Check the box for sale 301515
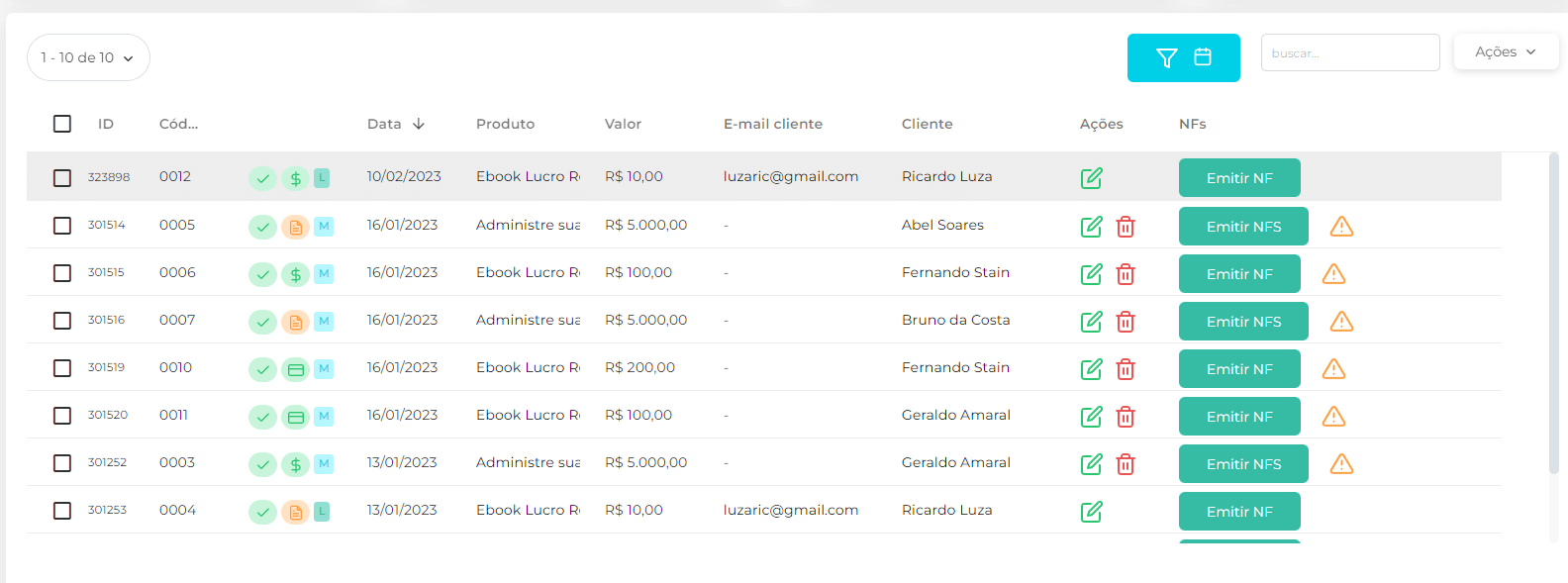Image resolution: width=1568 pixels, height=583 pixels. pos(62,273)
